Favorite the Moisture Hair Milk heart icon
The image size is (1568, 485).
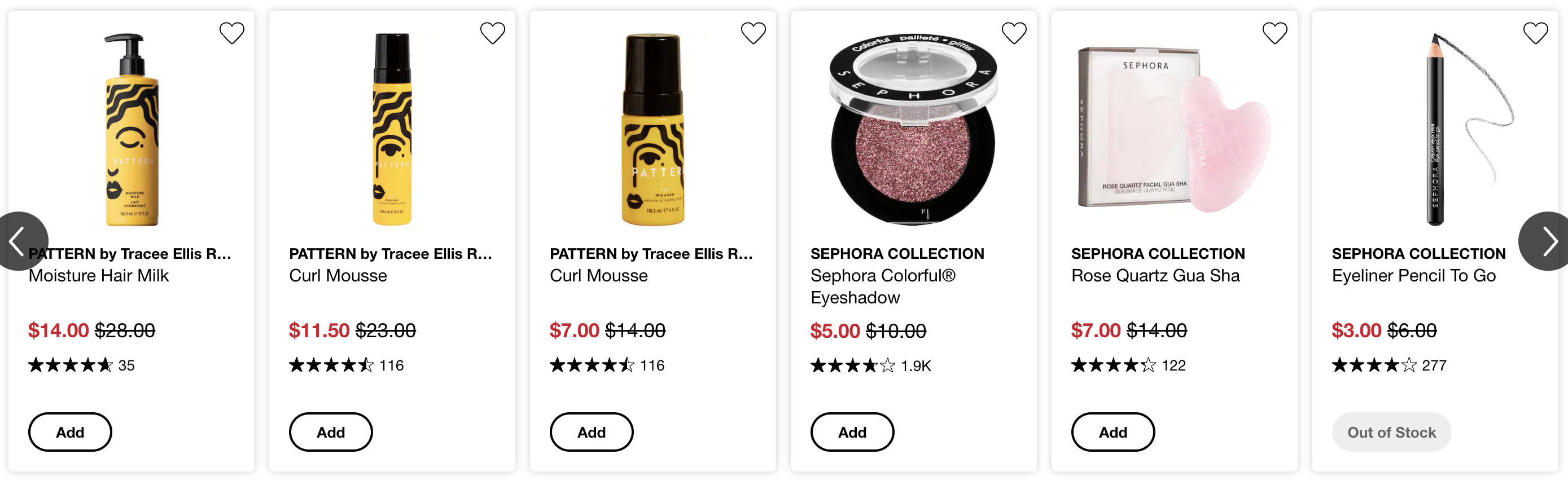tap(231, 33)
